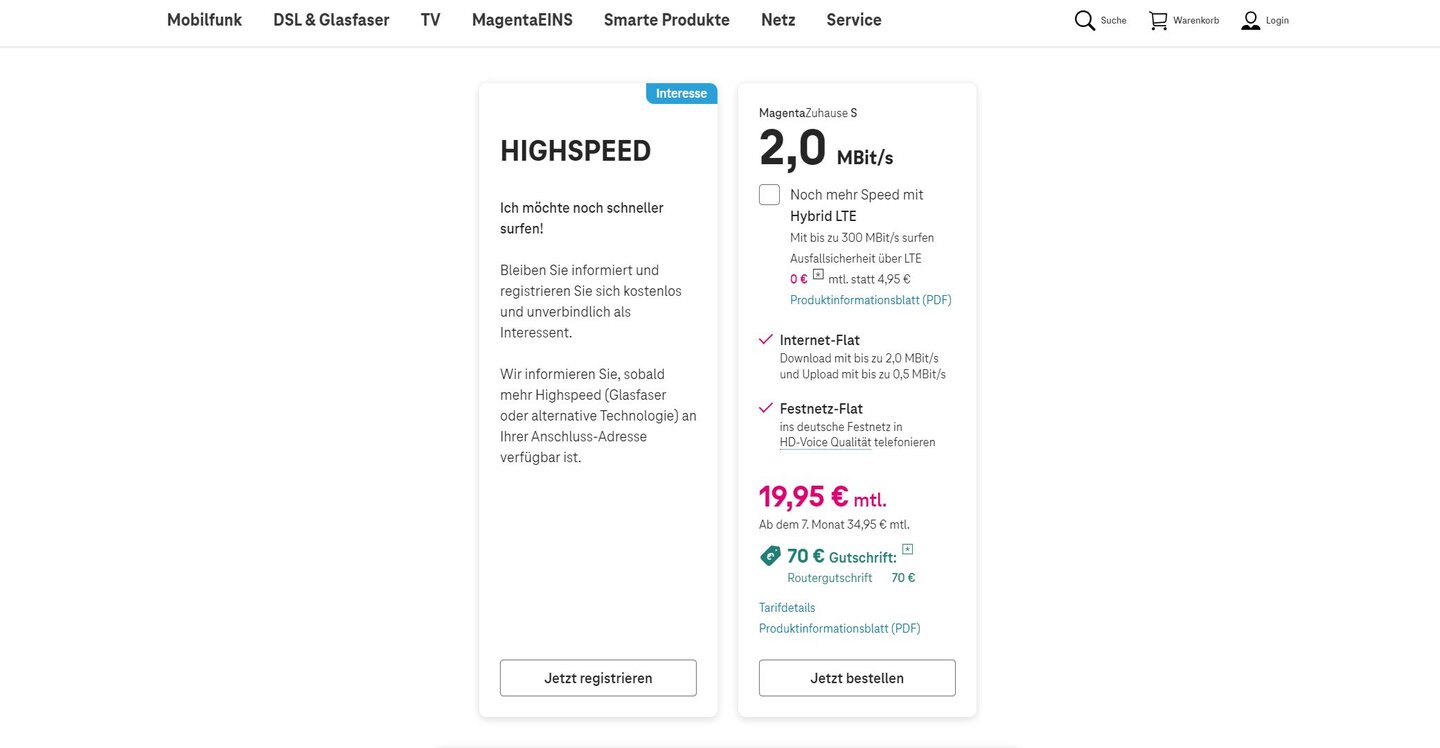Go to the Netz menu
1440x748 pixels.
[778, 20]
